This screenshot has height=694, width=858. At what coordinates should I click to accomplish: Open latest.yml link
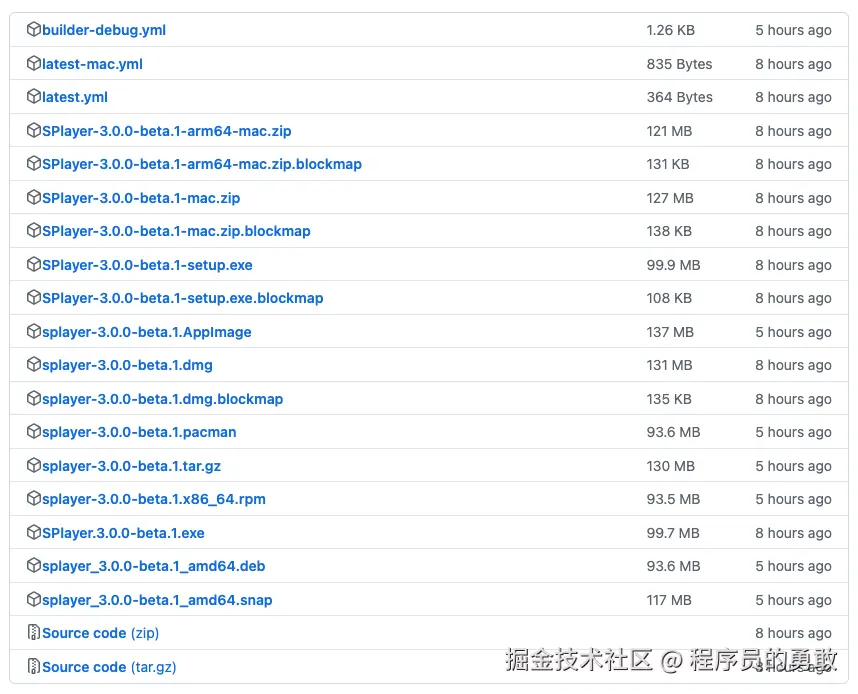[75, 97]
